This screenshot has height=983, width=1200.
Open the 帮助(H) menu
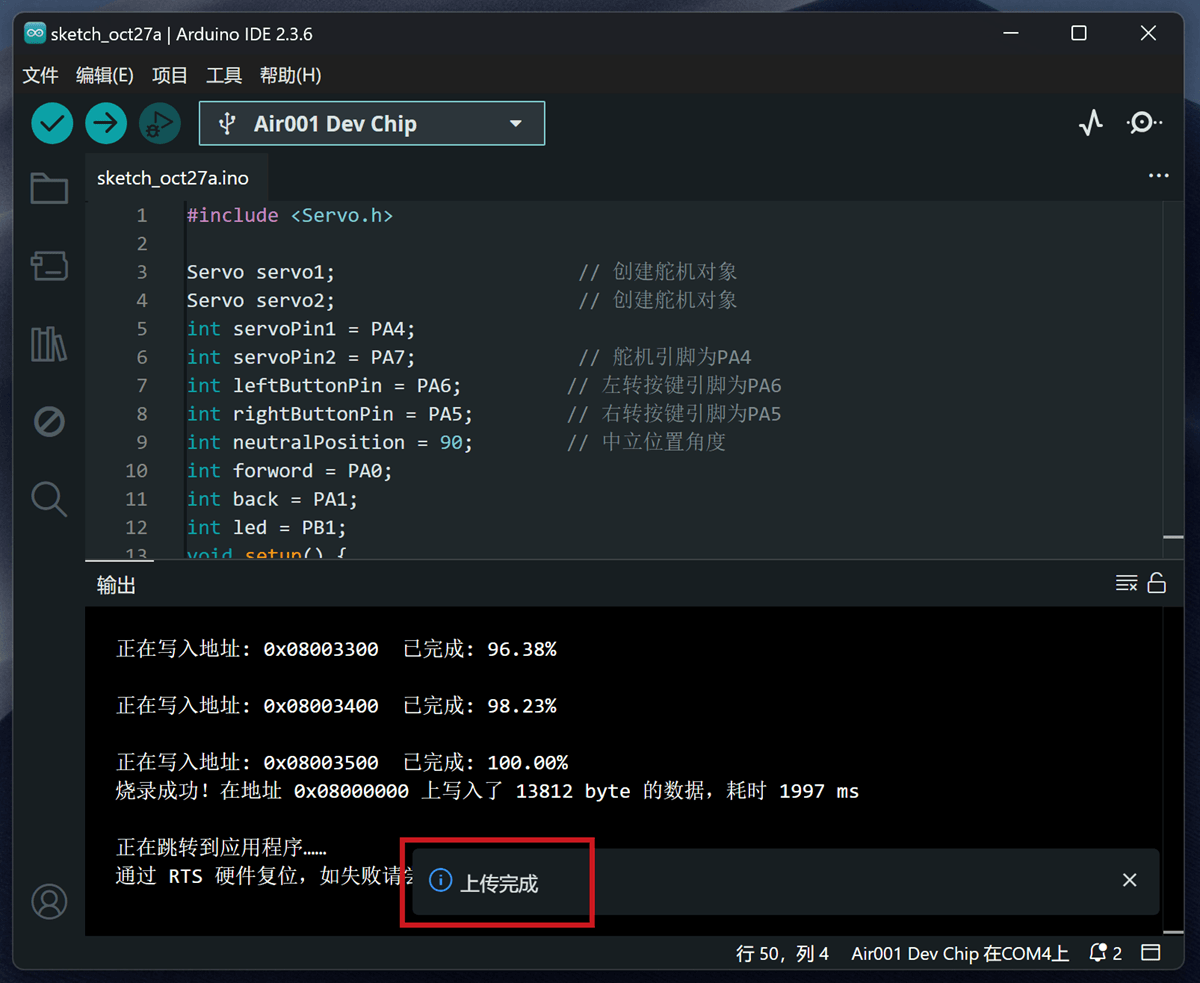pyautogui.click(x=291, y=75)
